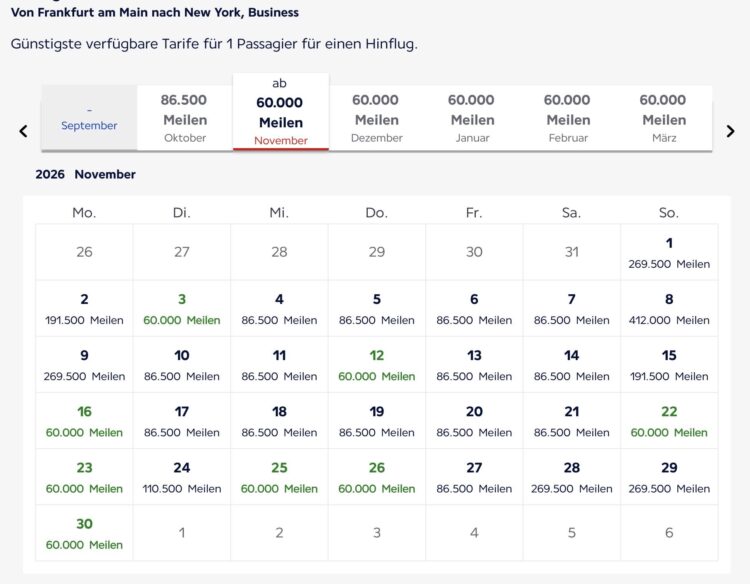Pick November 16 at 60.000 Meilen
Screen dimensions: 750x584
(x=84, y=421)
